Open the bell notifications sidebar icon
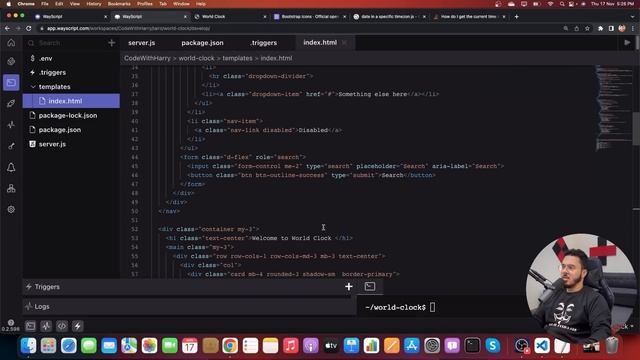This screenshot has height=360, width=640. pos(11,167)
